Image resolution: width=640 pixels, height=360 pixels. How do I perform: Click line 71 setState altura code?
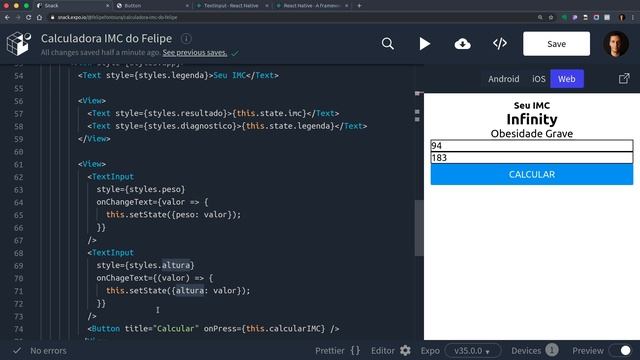click(x=178, y=291)
